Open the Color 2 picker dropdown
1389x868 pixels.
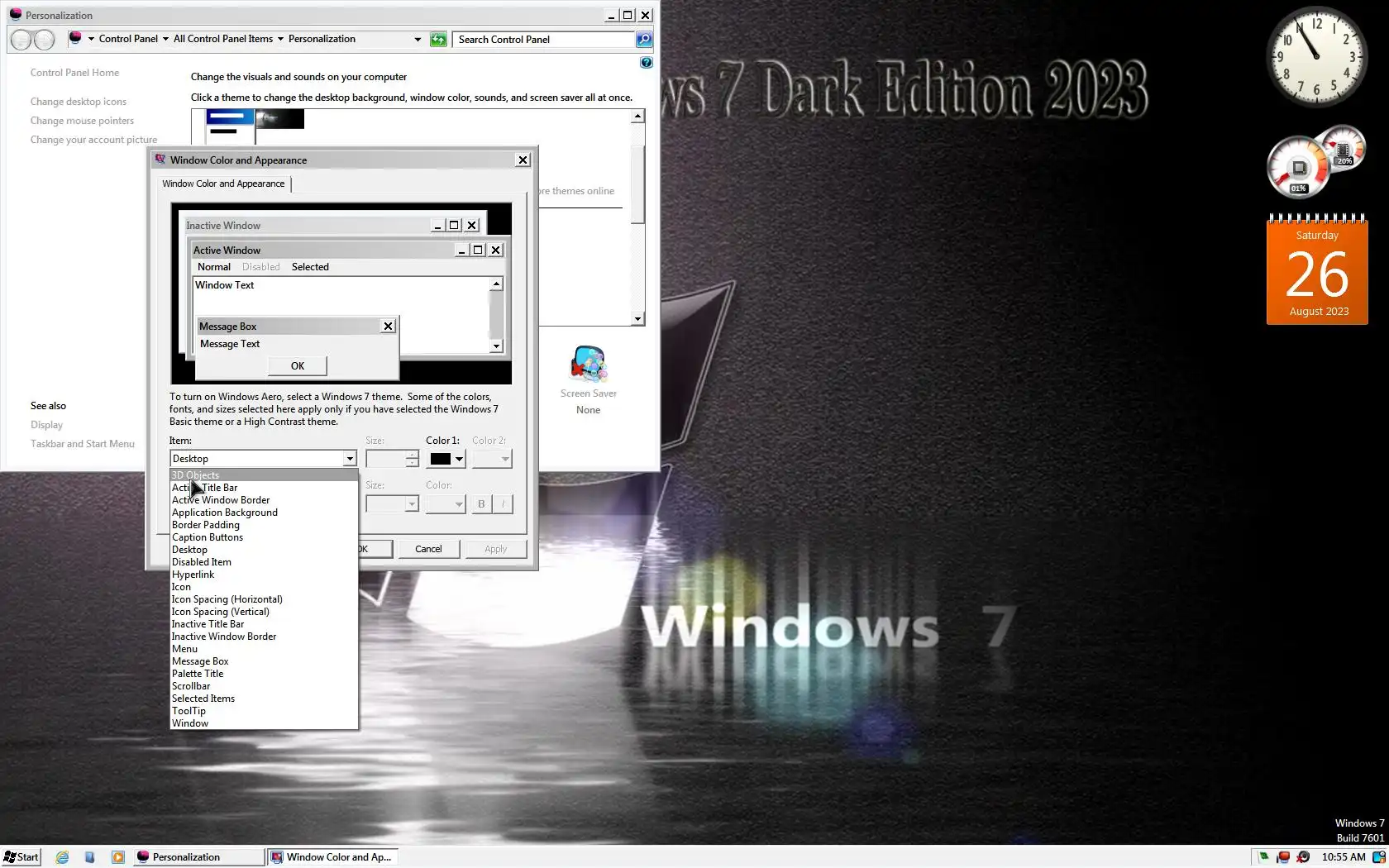(492, 459)
